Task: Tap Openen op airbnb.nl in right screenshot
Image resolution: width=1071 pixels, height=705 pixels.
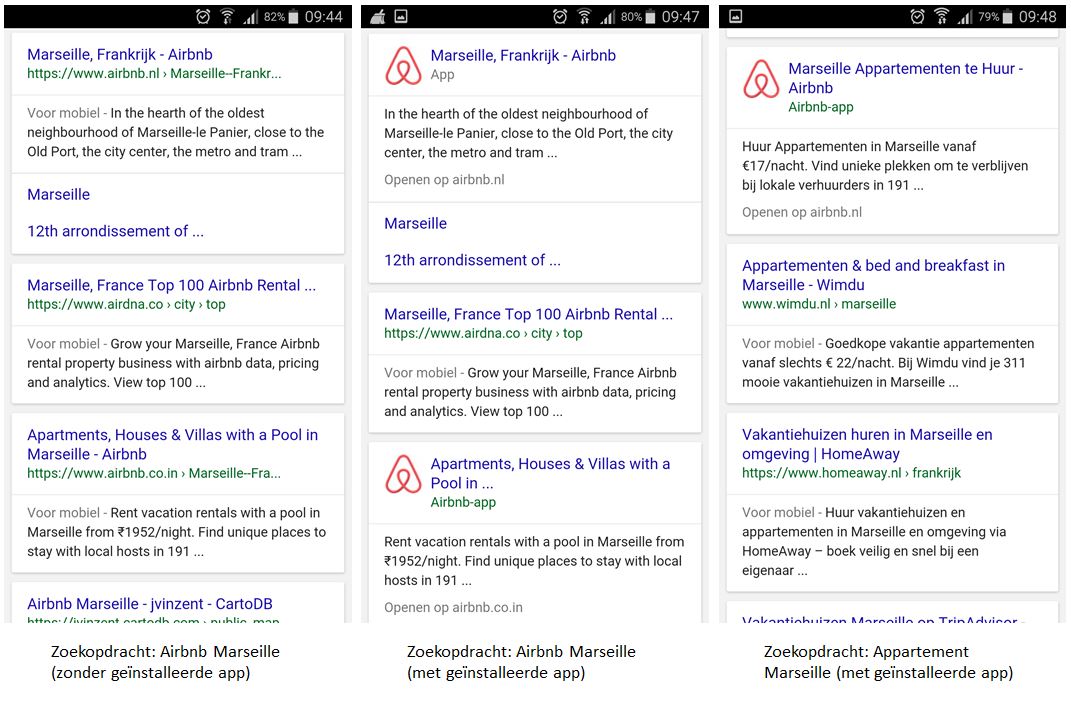Action: 802,212
